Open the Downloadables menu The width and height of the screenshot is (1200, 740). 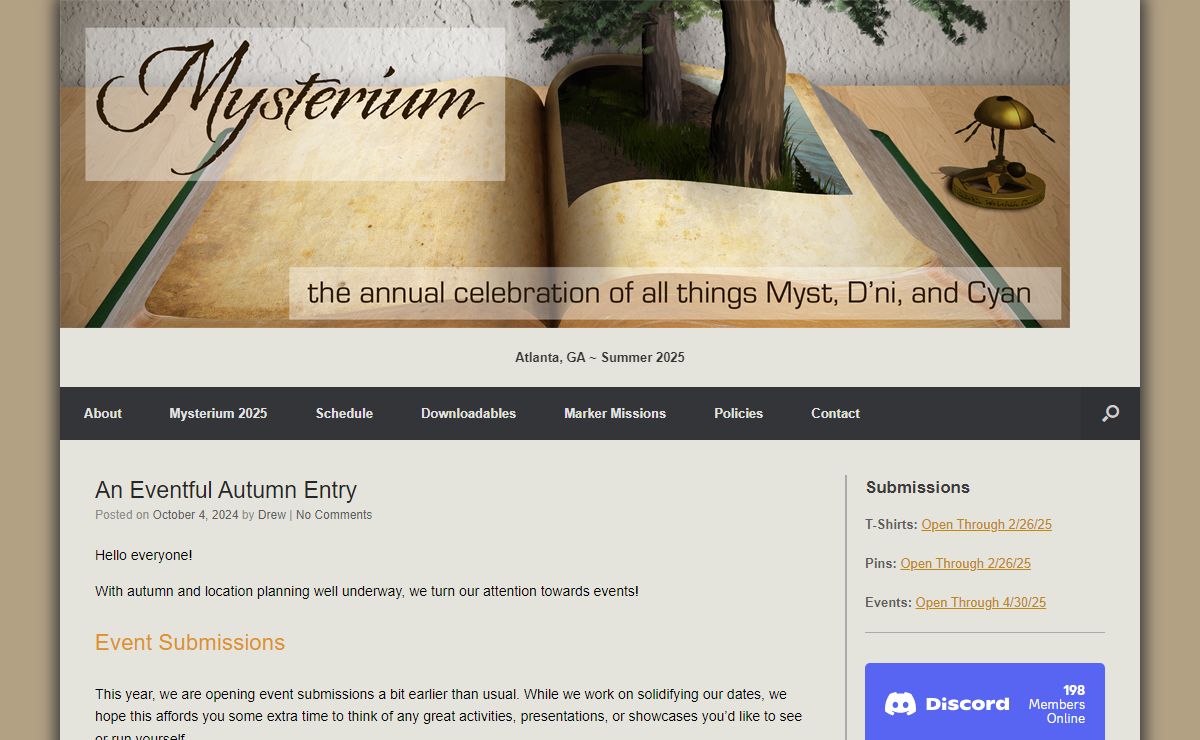[x=468, y=413]
